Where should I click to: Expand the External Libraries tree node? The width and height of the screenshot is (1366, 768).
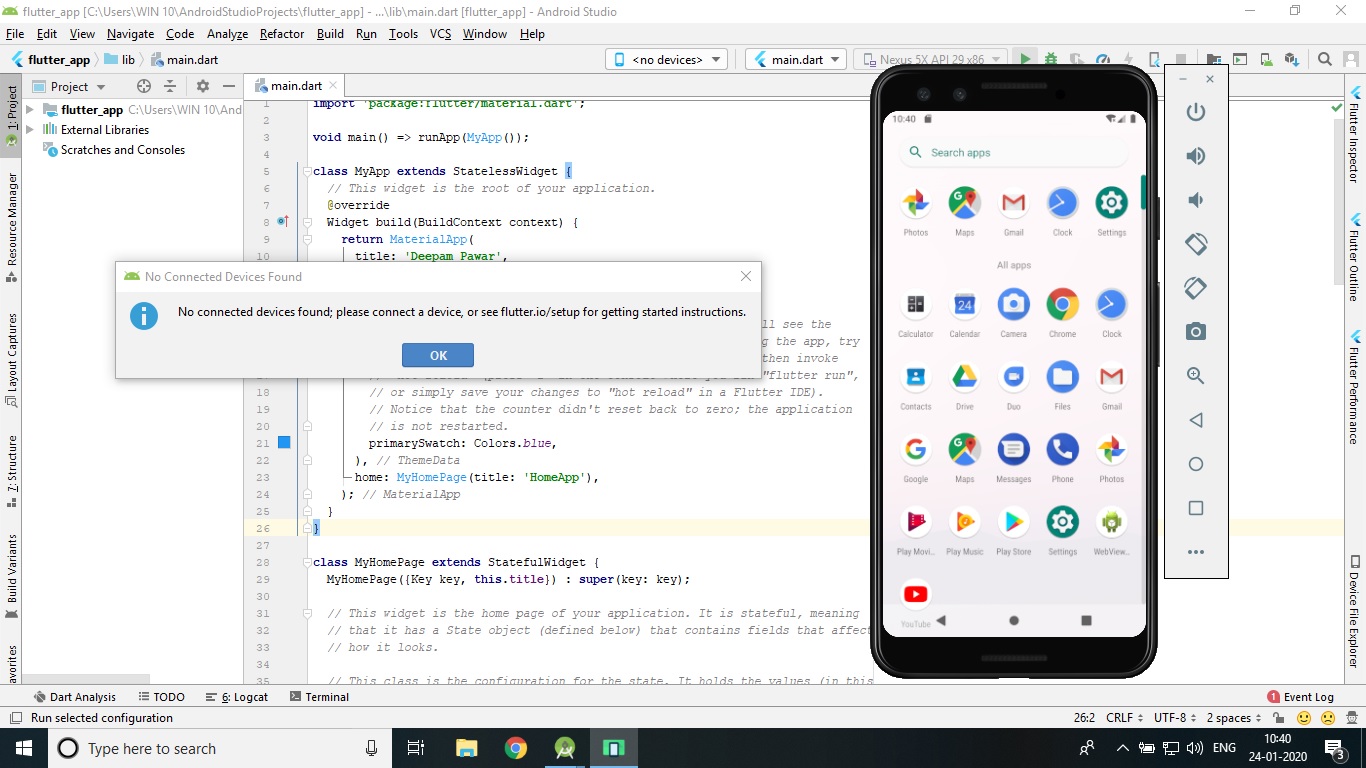[30, 130]
